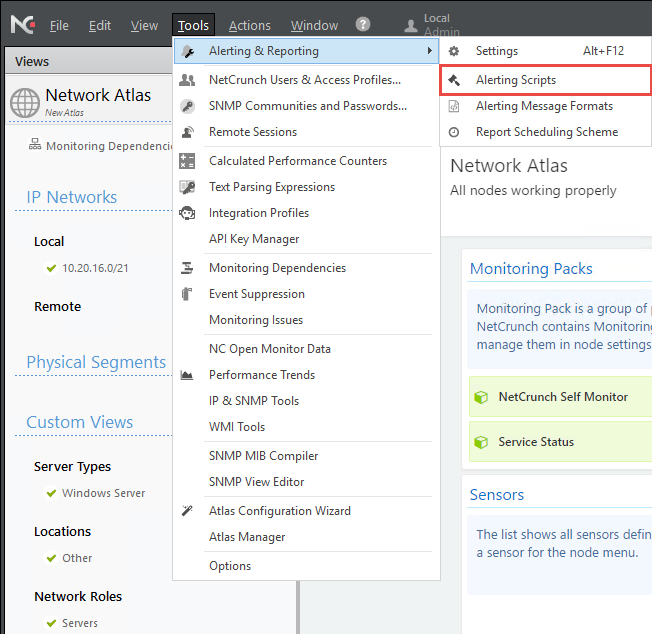Click the Service Status cube icon

481,442
